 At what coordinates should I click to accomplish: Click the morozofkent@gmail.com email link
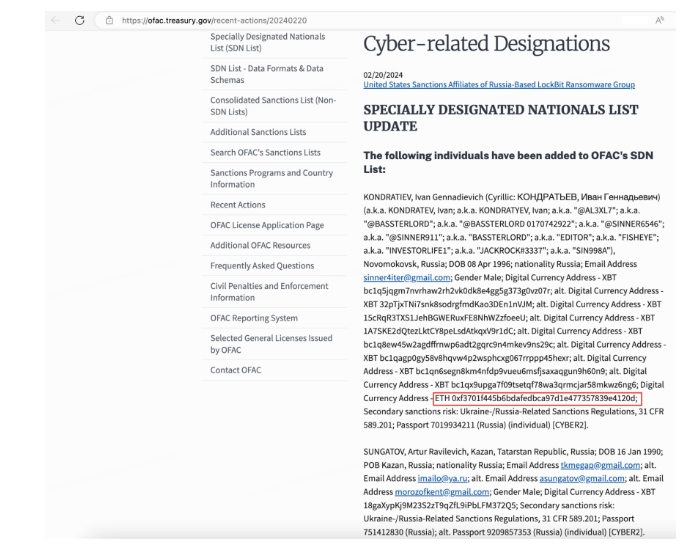tap(442, 492)
